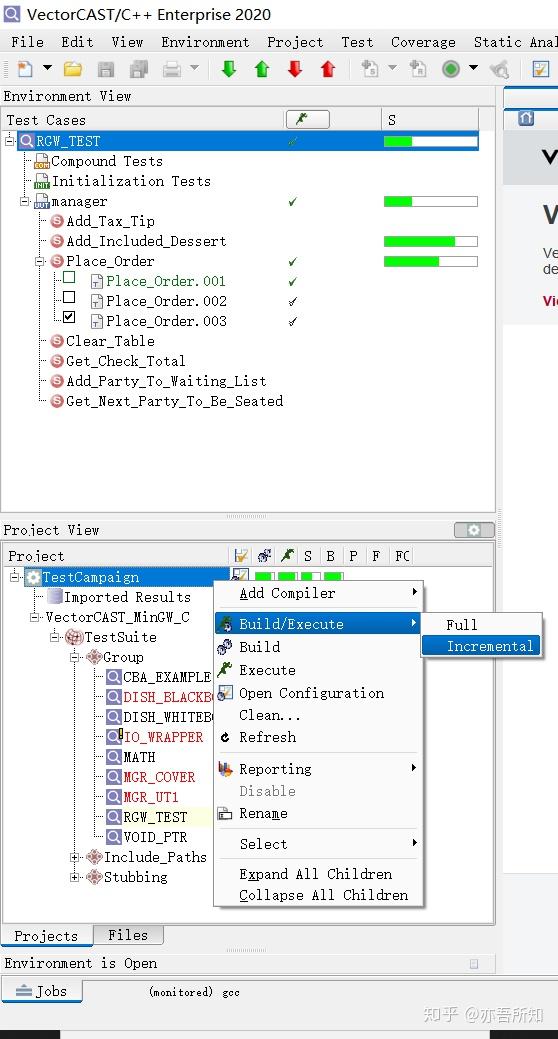
Task: Click the execute runner column header button
Action: [x=307, y=119]
